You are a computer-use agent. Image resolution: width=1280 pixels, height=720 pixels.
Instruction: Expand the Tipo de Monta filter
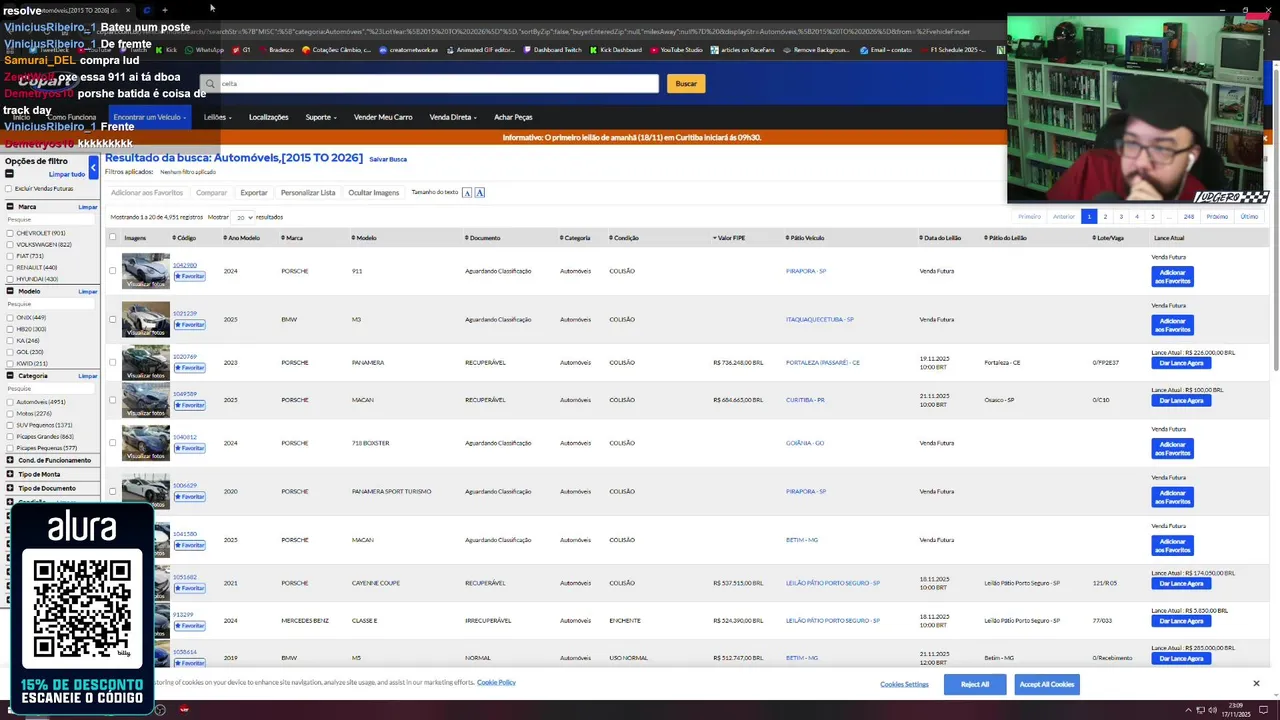click(x=10, y=474)
